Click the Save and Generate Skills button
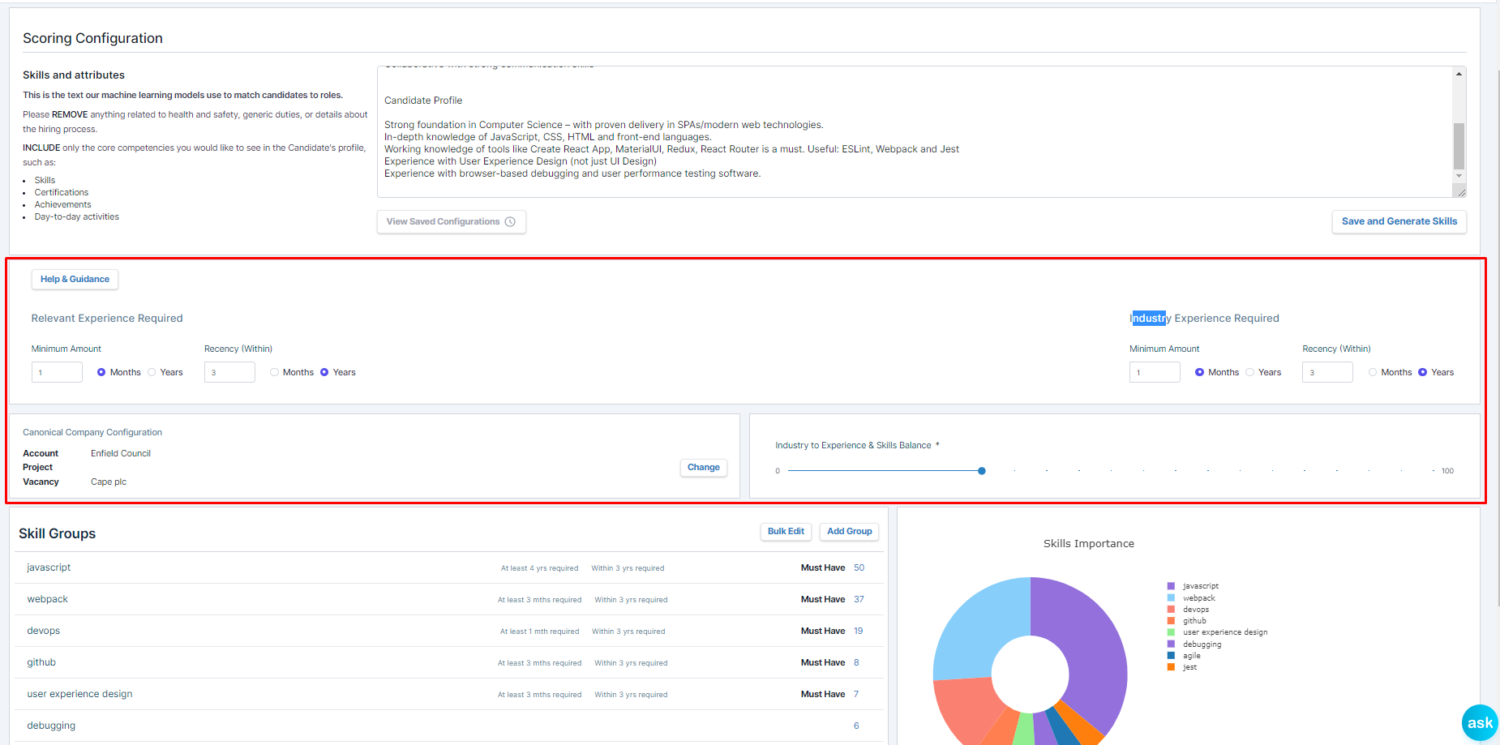 click(x=1399, y=221)
